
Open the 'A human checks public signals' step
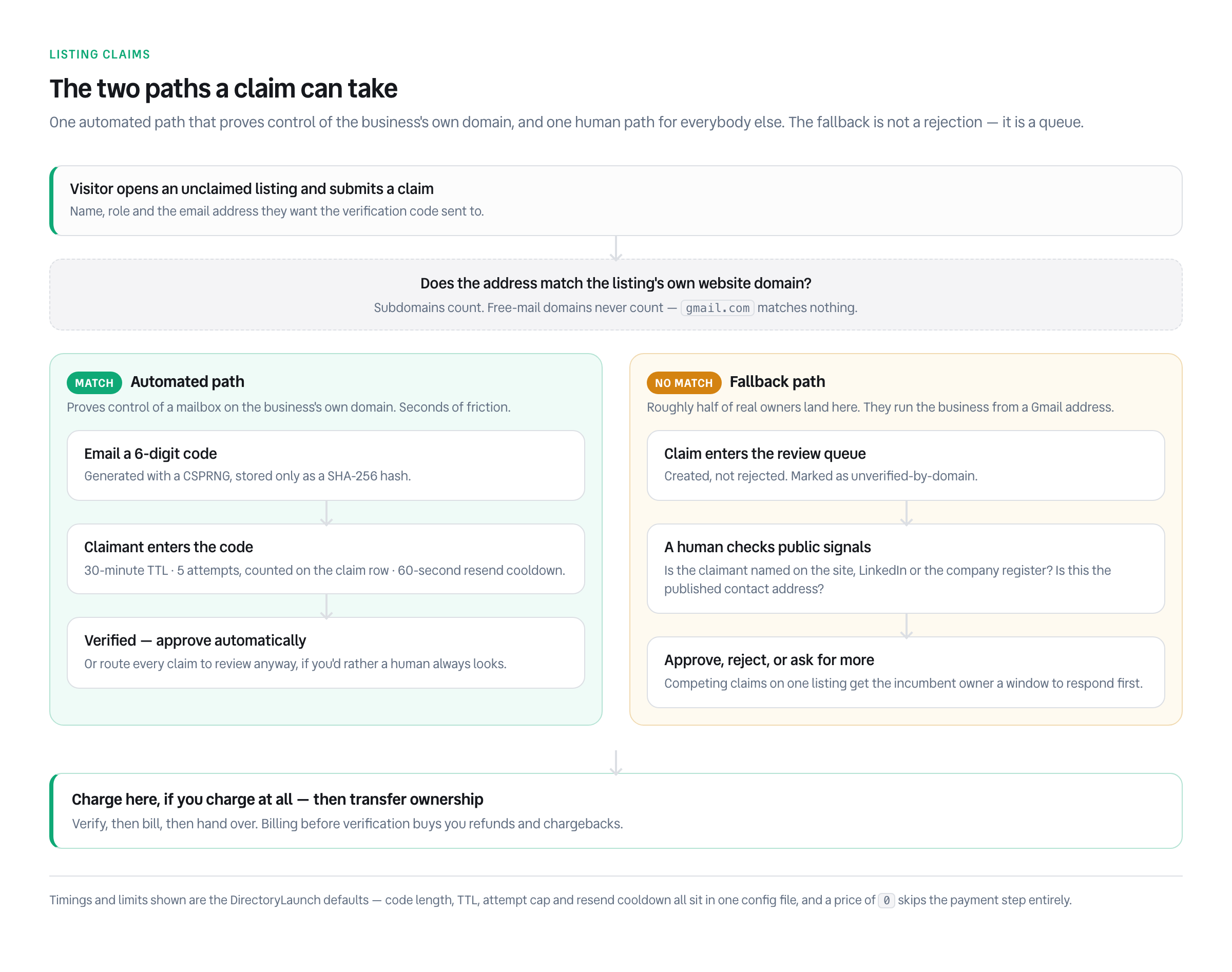[x=906, y=569]
